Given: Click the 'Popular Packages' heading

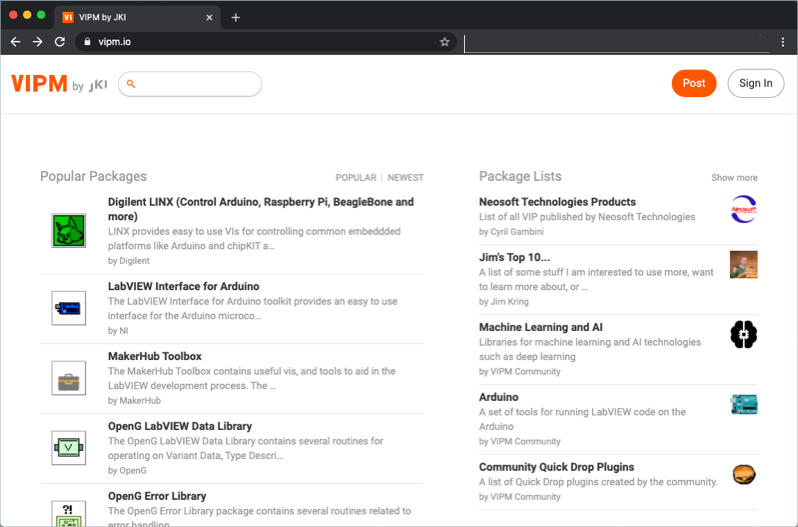Looking at the screenshot, I should coord(93,177).
